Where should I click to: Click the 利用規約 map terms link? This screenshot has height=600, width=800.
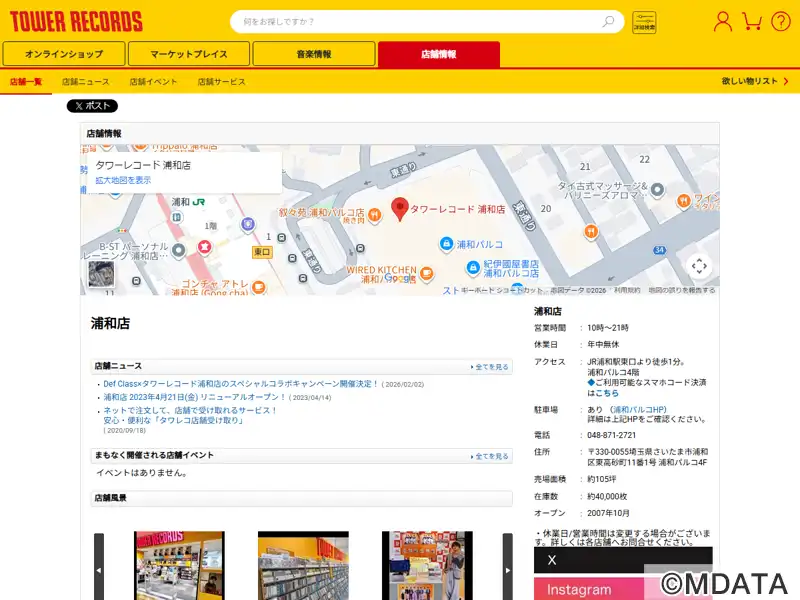(x=627, y=290)
